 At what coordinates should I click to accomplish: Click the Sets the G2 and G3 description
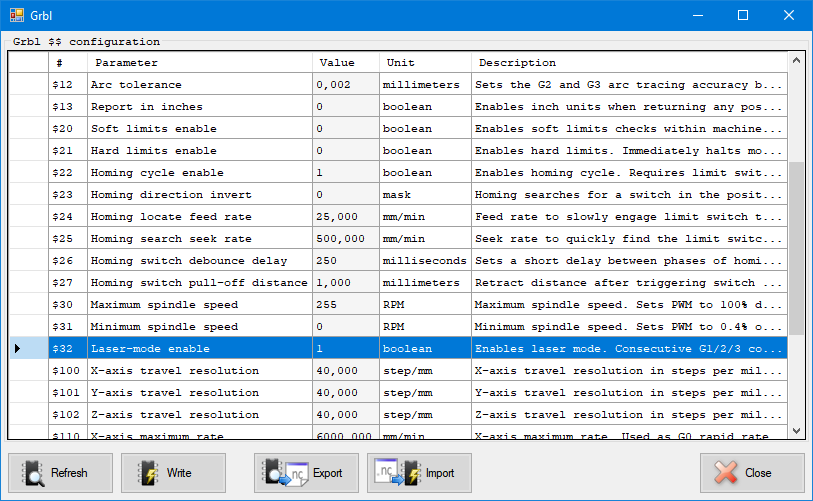tap(629, 85)
